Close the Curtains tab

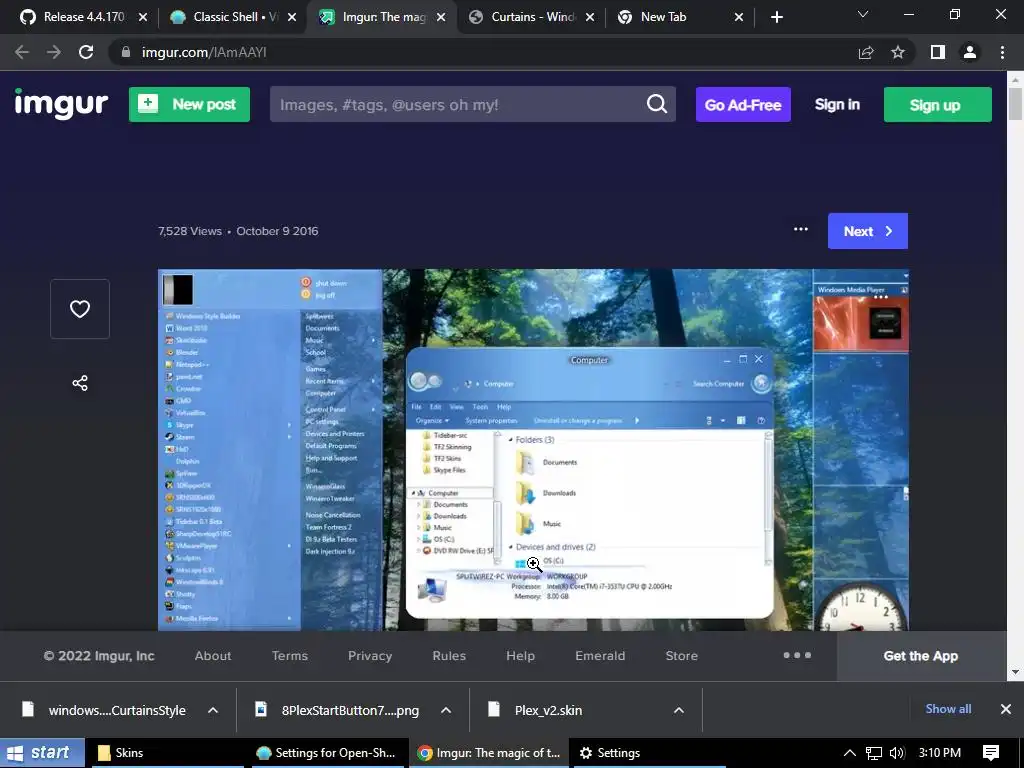(x=590, y=17)
